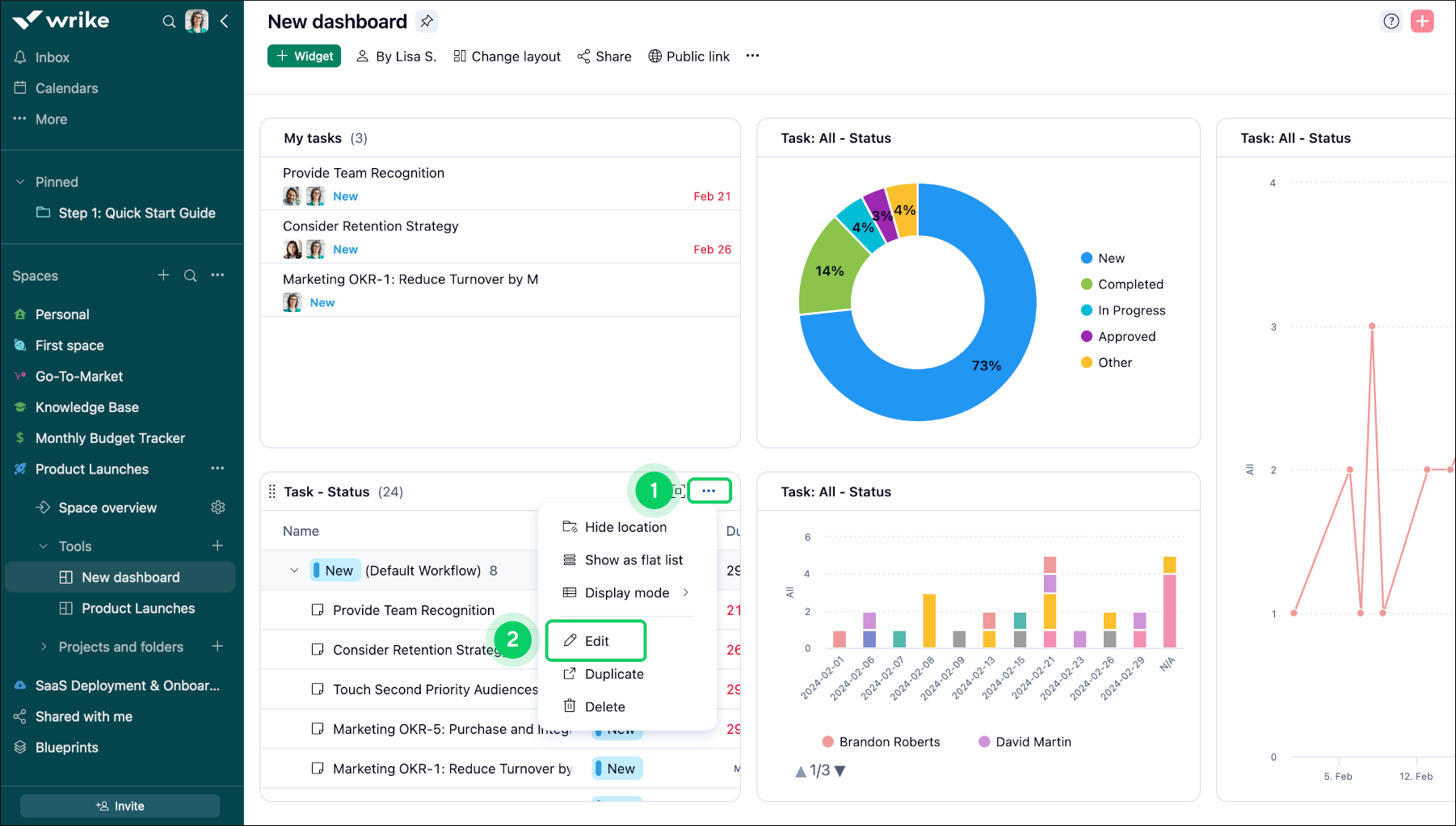Collapse the sidebar with the chevron icon

tap(224, 22)
